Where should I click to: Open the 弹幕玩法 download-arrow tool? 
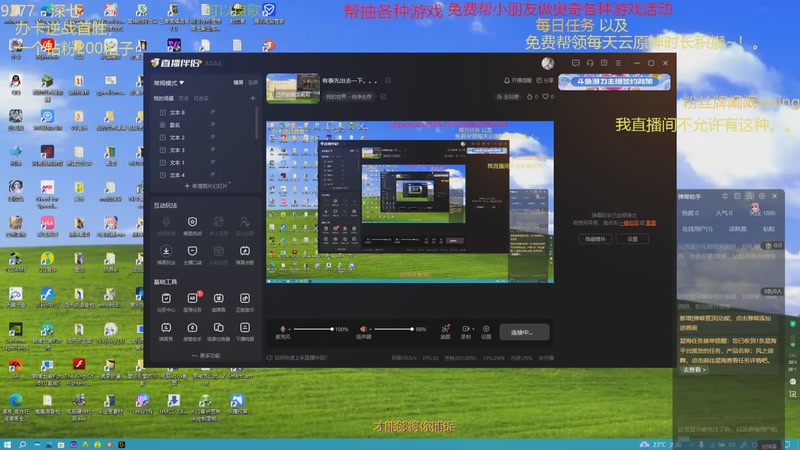[x=166, y=255]
